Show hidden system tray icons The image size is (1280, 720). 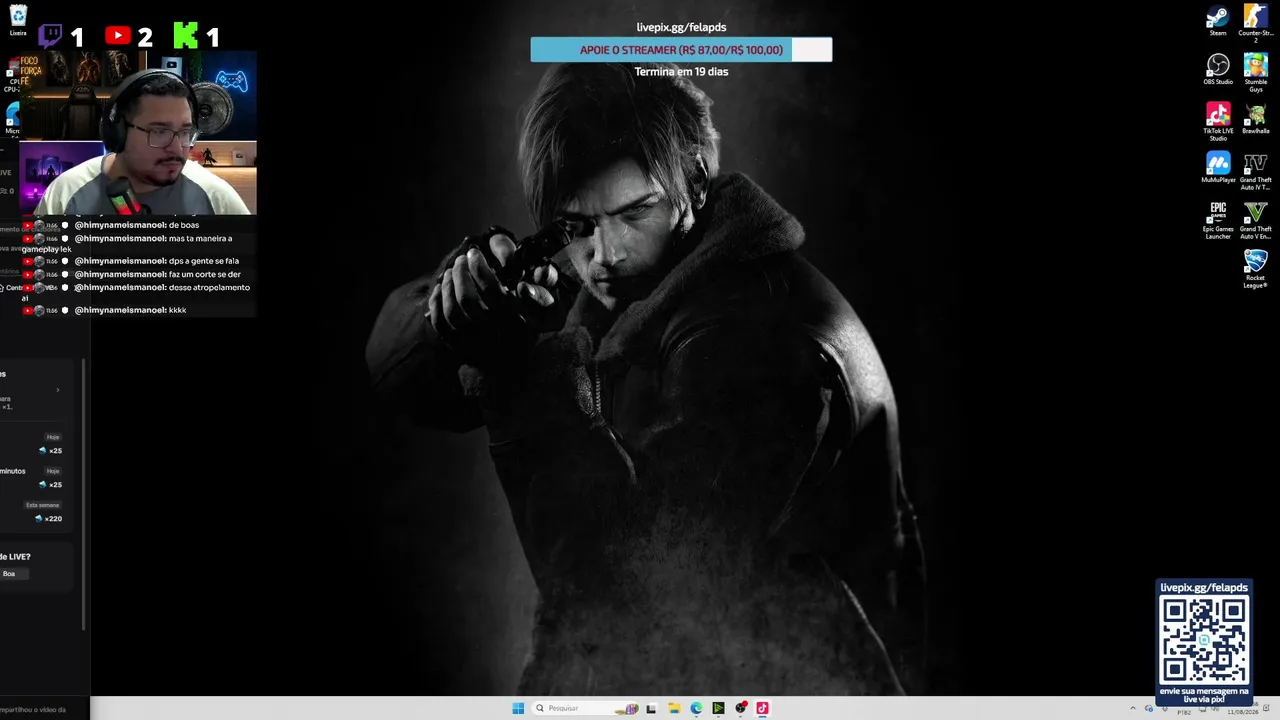1133,708
